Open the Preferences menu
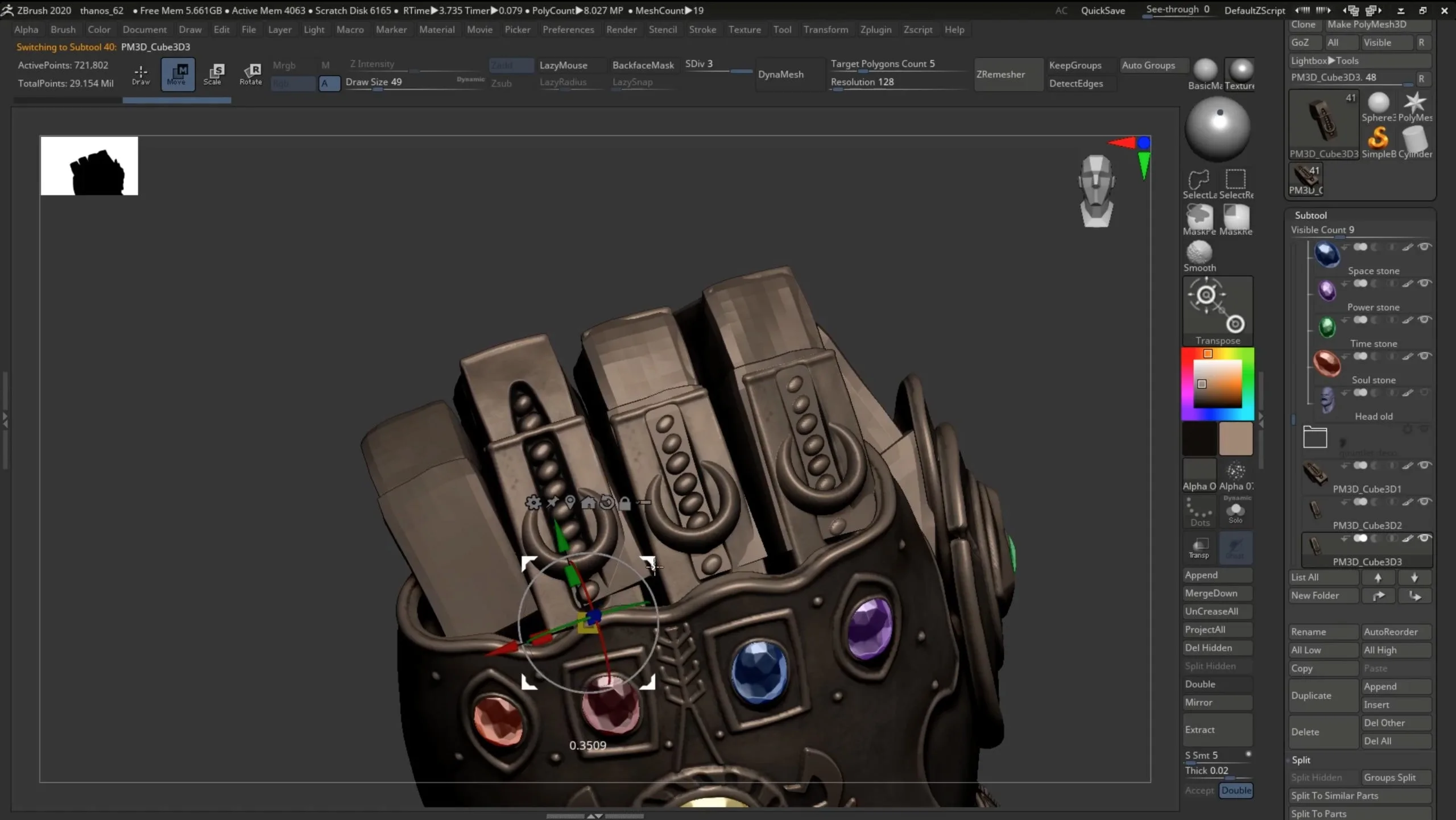This screenshot has height=820, width=1456. 568,30
